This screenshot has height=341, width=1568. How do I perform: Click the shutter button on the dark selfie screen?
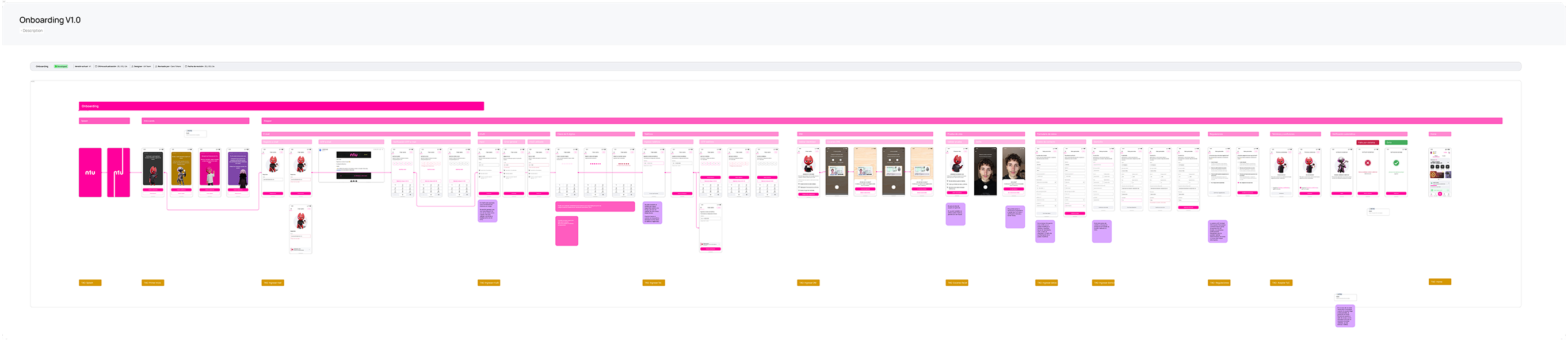point(985,187)
